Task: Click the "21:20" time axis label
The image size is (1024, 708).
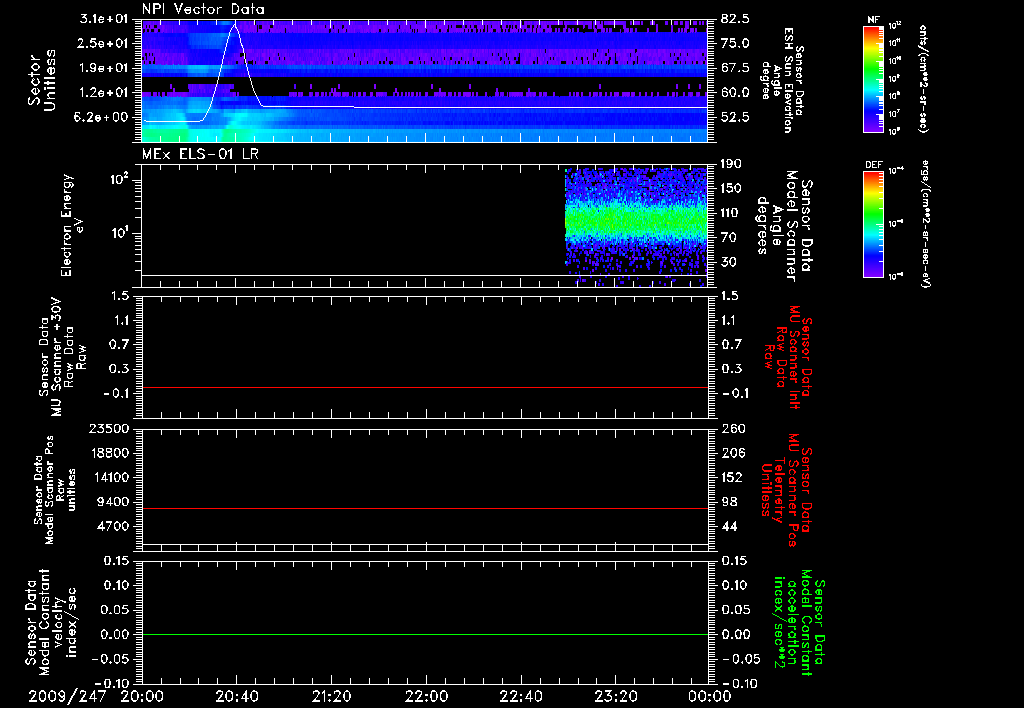Action: click(331, 696)
